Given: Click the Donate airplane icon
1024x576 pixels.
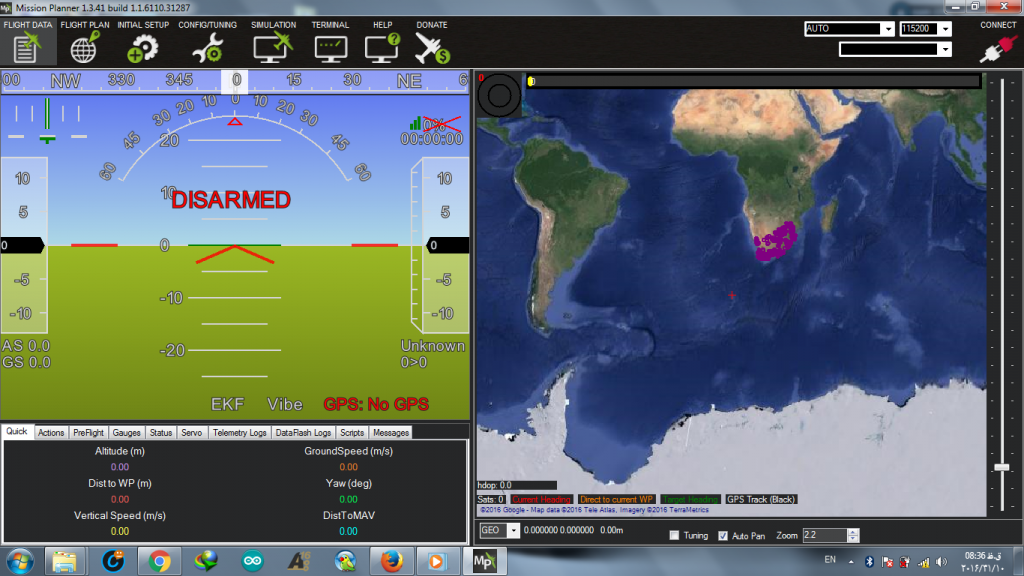Looking at the screenshot, I should coord(432,48).
